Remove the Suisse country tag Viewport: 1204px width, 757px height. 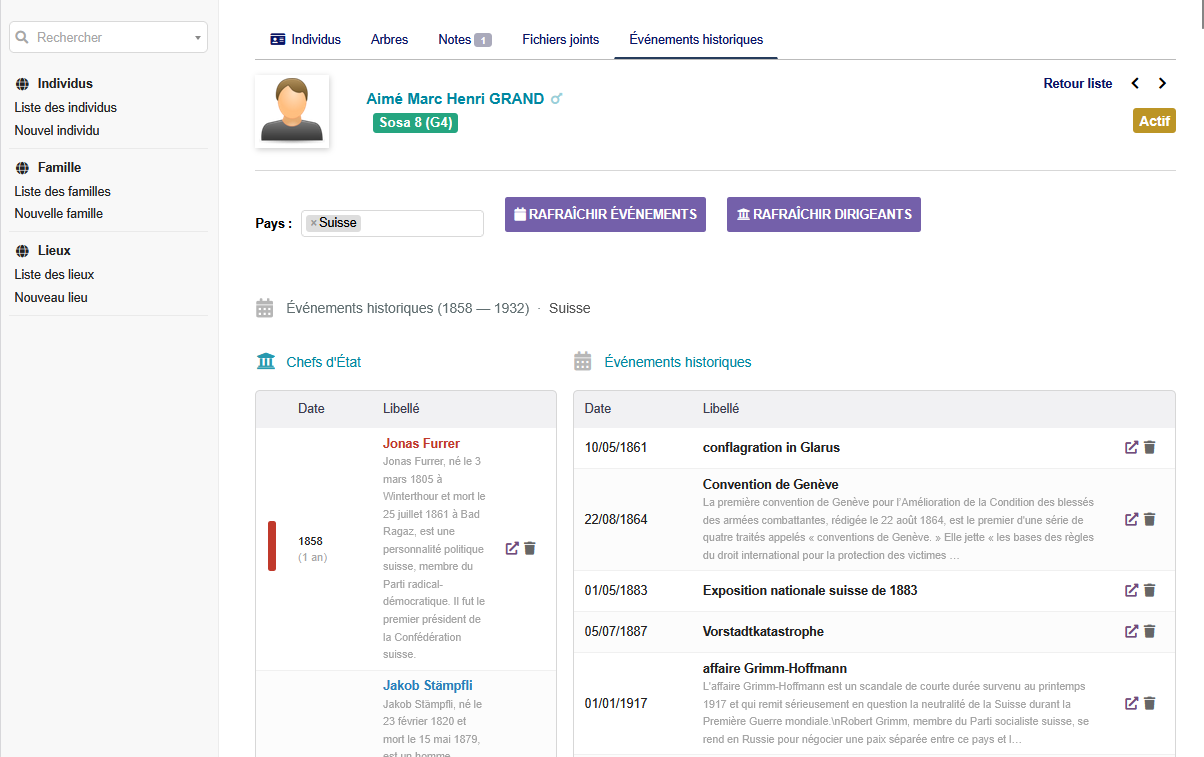coord(313,223)
